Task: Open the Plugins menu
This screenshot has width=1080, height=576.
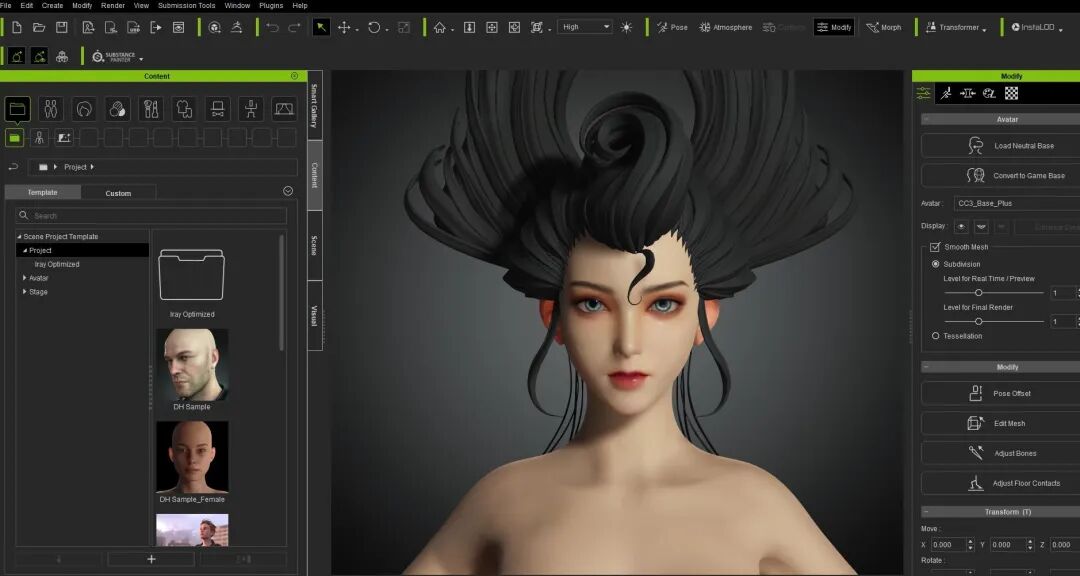Action: click(x=270, y=6)
